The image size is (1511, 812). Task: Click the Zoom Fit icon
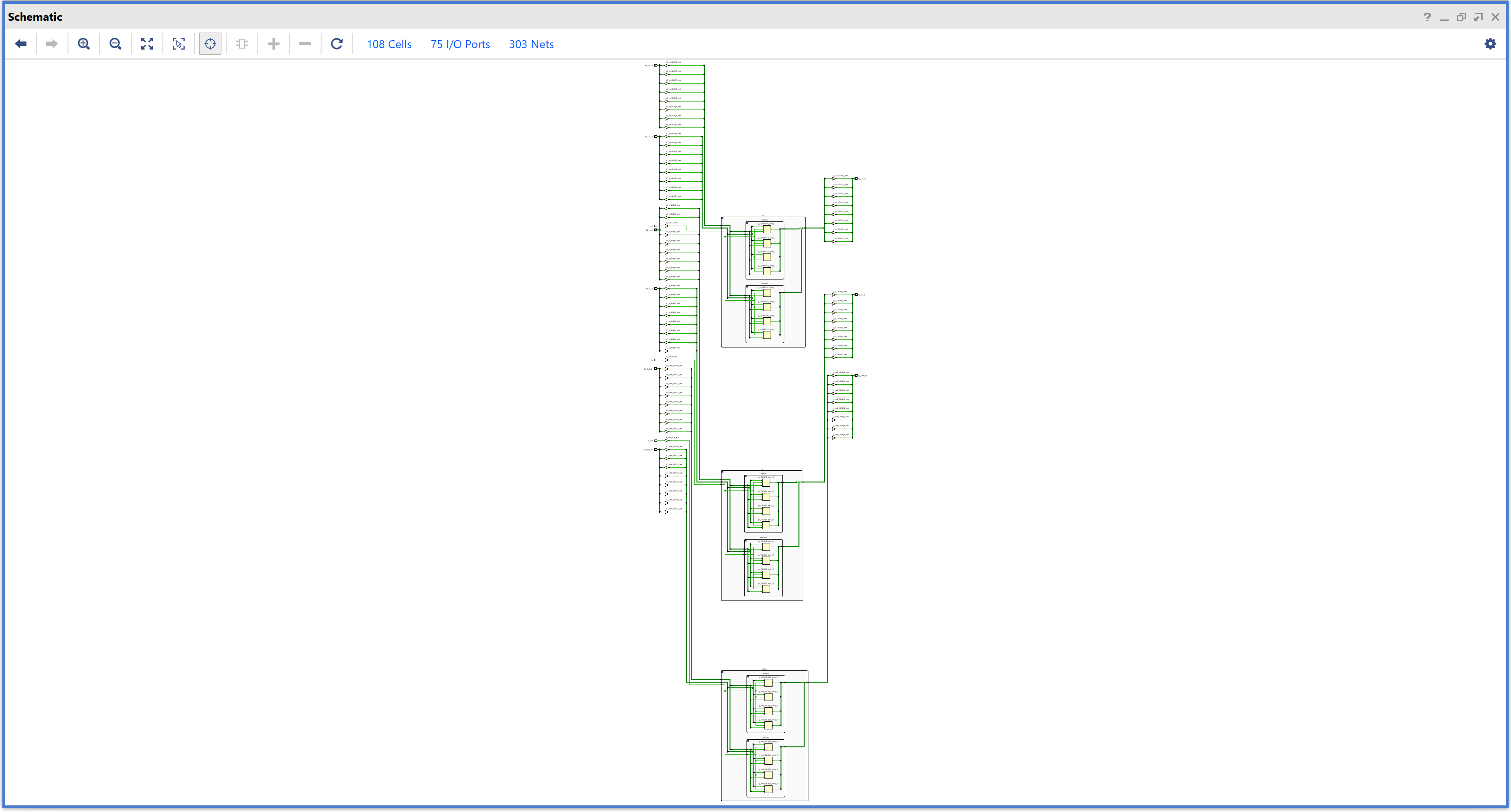(147, 44)
